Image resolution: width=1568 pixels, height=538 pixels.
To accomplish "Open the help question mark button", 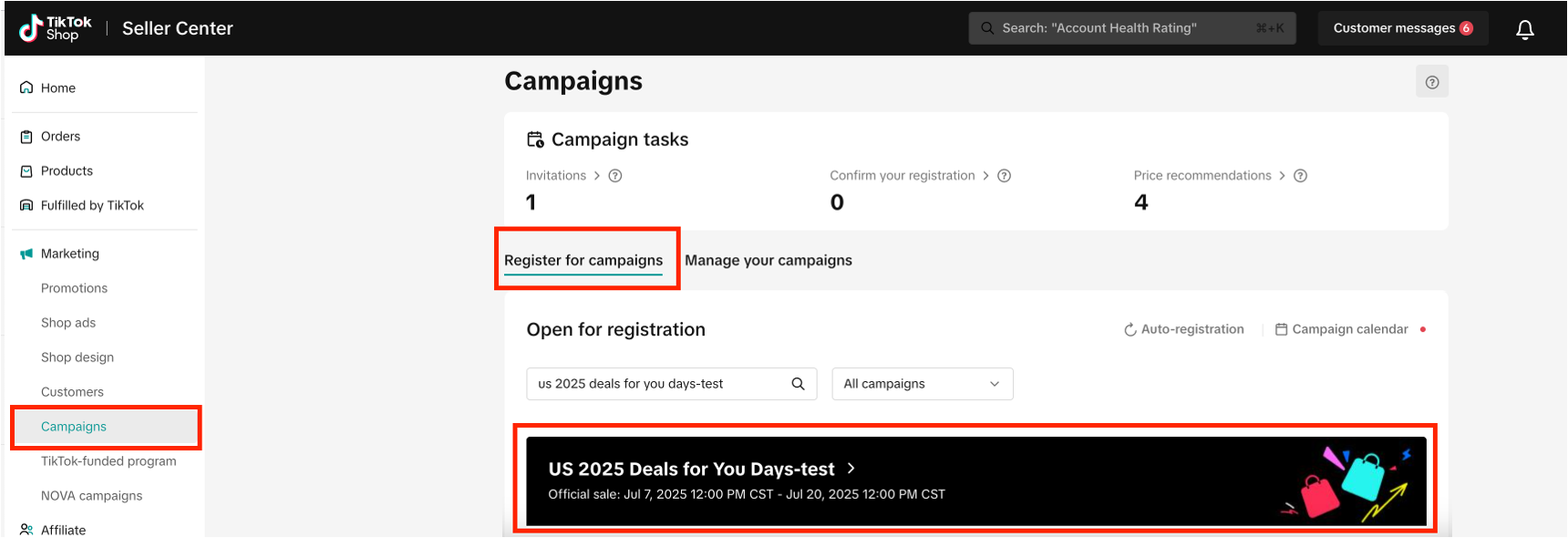I will 1431,82.
